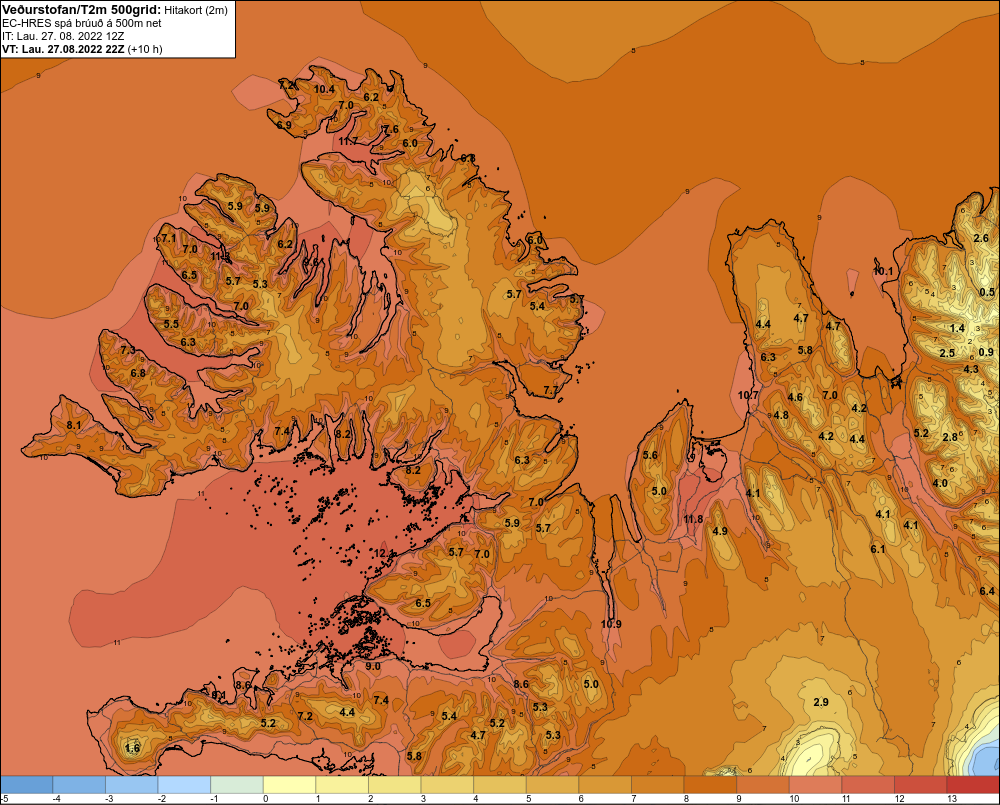Click temperature value 11.7 on the map
The image size is (1000, 805).
click(348, 142)
